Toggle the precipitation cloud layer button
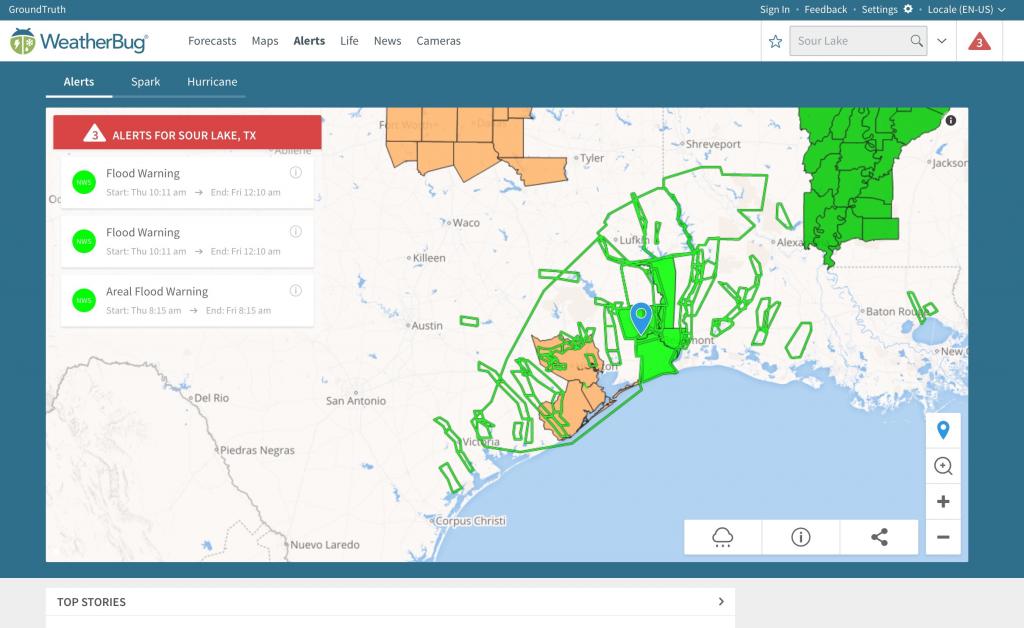The width and height of the screenshot is (1024, 628). point(722,537)
